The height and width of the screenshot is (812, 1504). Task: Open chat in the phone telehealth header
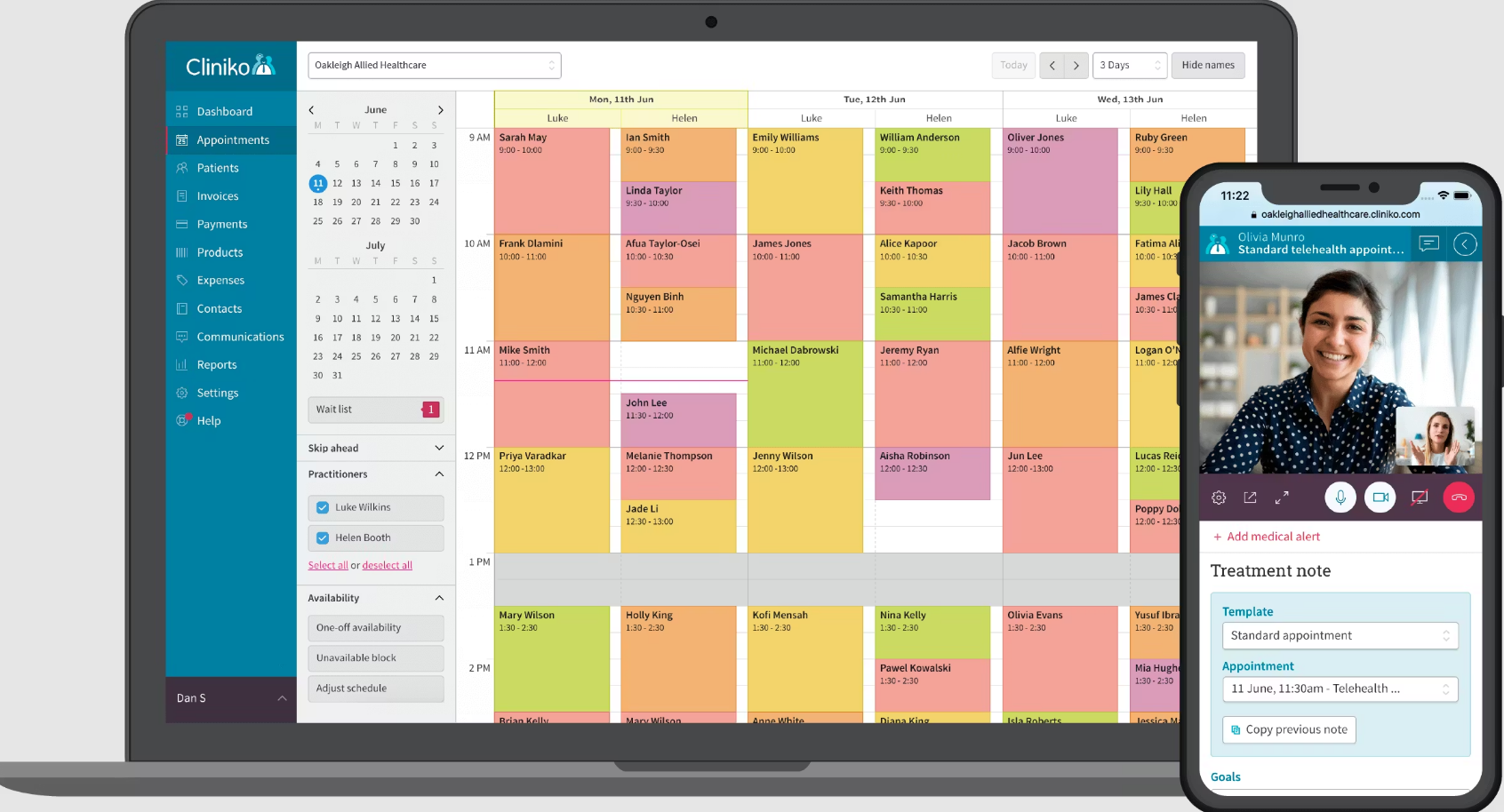[1429, 243]
